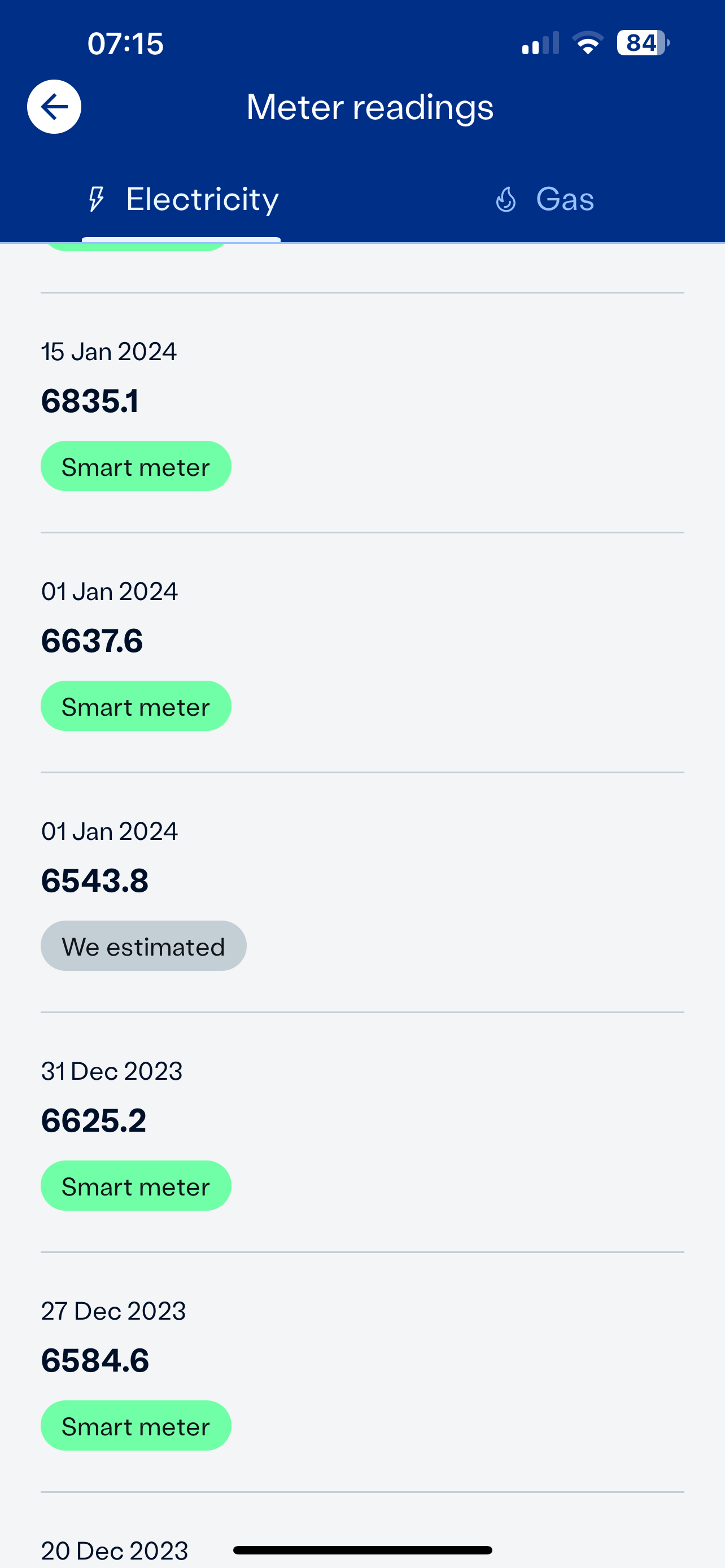Tap Smart meter badge under 6584.6
The height and width of the screenshot is (1568, 725).
(136, 1426)
